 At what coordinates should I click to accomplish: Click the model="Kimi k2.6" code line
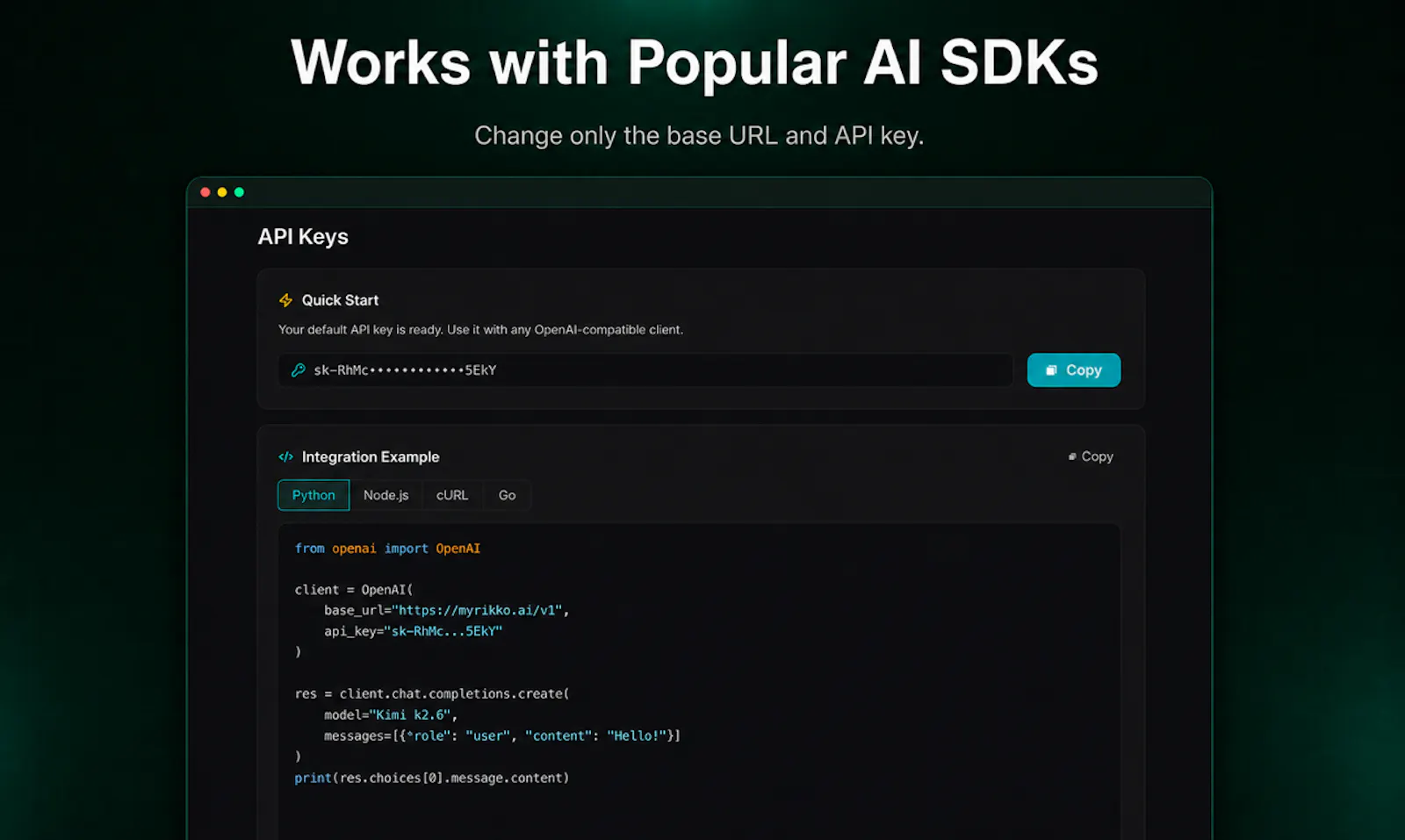(391, 714)
